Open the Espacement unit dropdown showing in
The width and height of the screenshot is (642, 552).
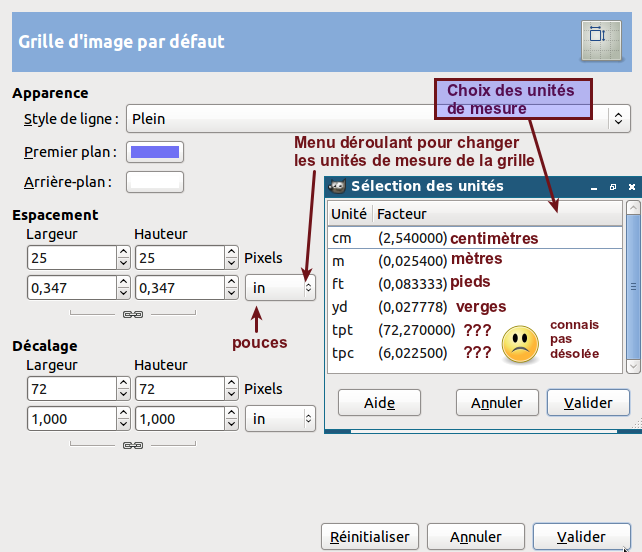click(280, 288)
